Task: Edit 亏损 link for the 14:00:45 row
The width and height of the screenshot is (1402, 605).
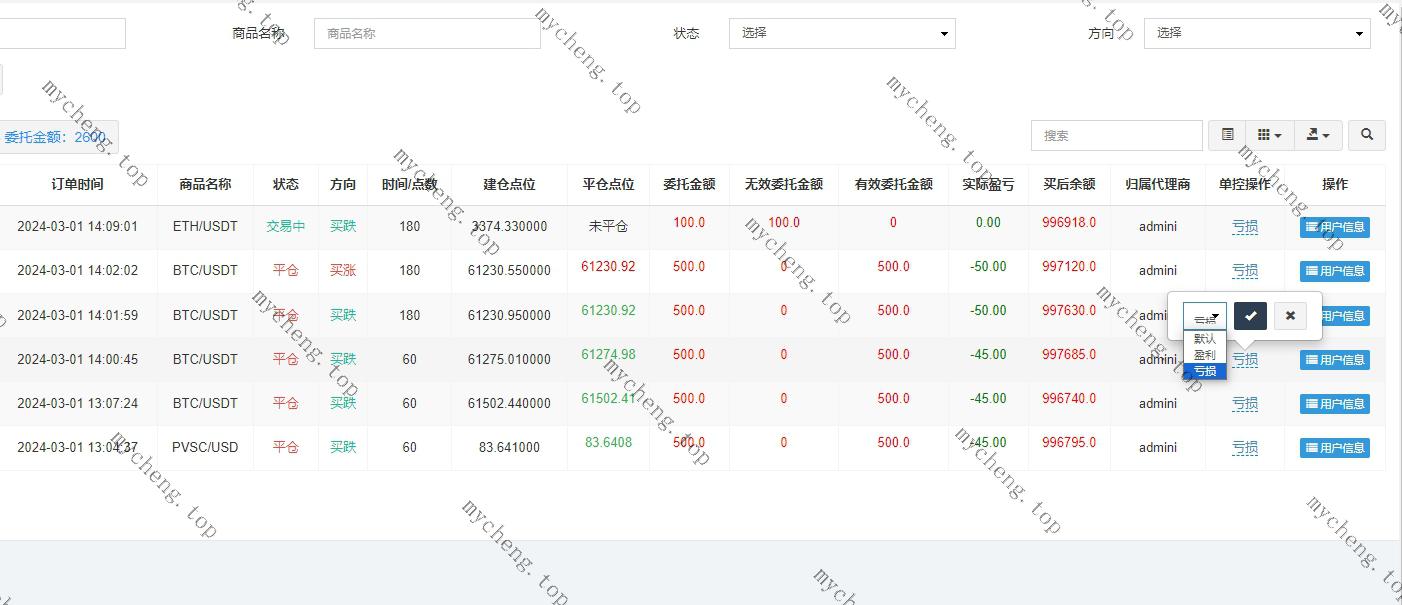Action: click(1245, 359)
